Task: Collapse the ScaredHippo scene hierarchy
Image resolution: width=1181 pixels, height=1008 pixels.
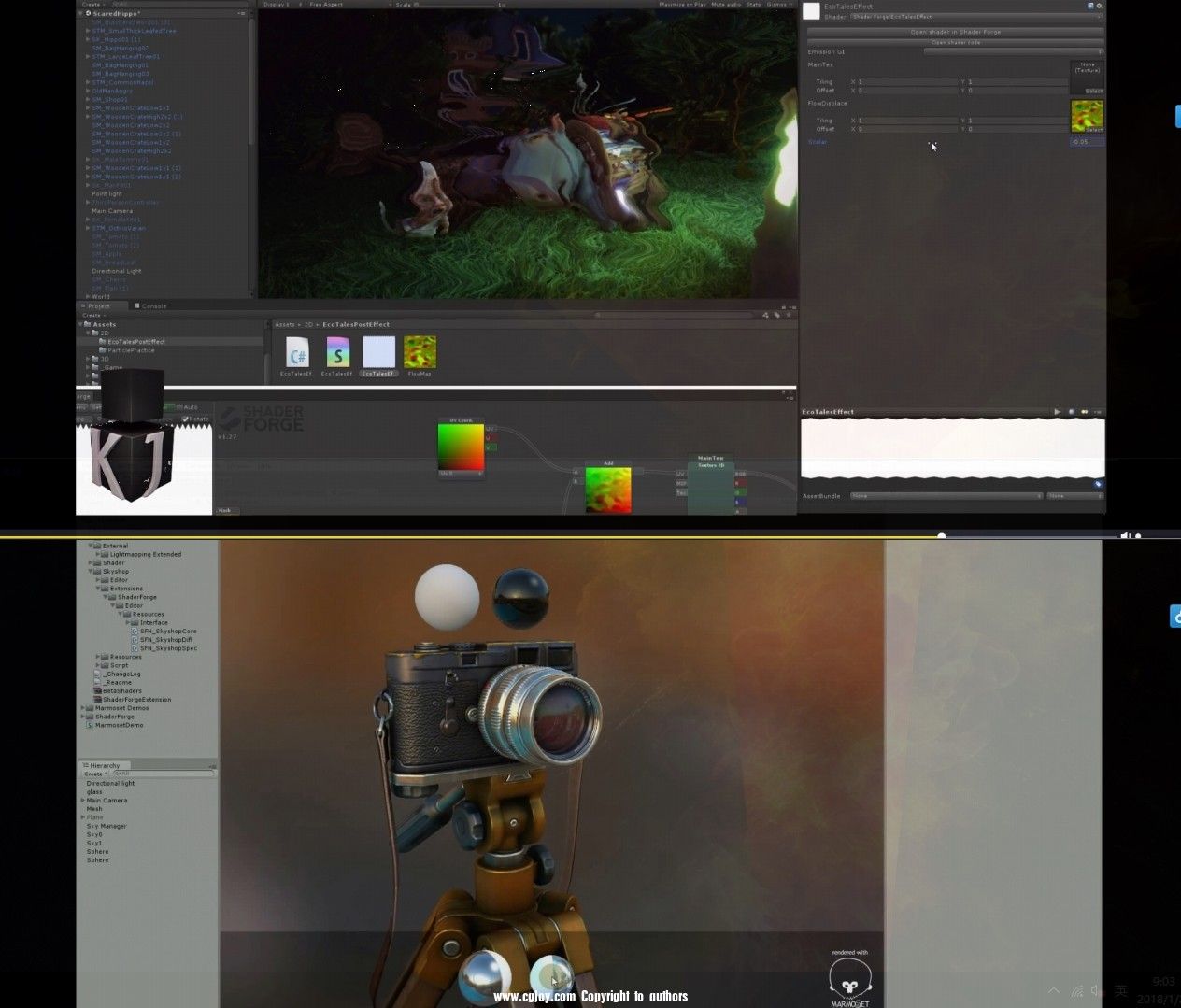Action: coord(80,14)
